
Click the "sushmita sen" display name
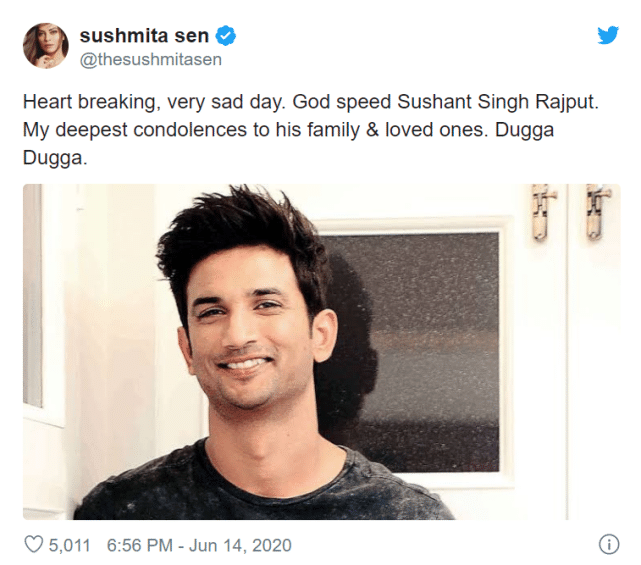click(144, 36)
